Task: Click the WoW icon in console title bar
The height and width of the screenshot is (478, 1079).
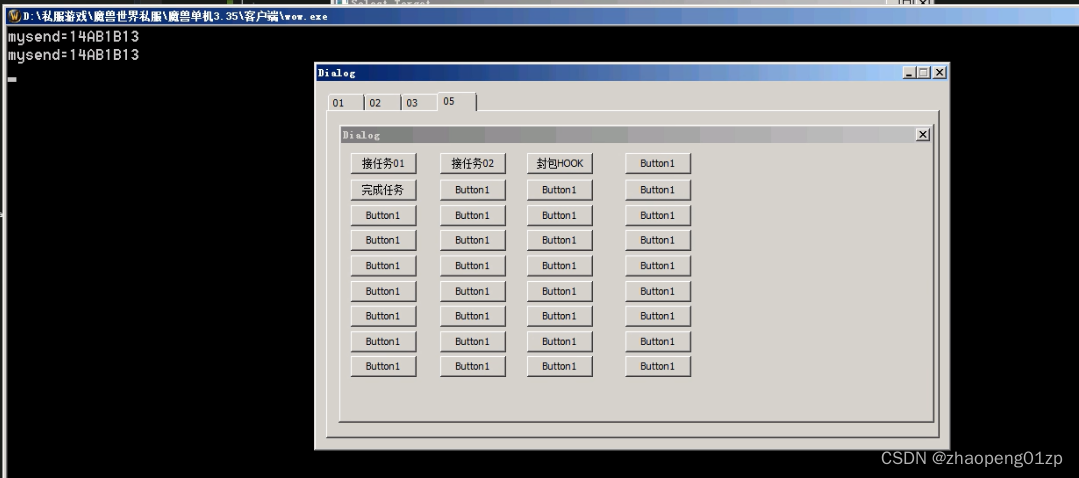Action: click(14, 16)
